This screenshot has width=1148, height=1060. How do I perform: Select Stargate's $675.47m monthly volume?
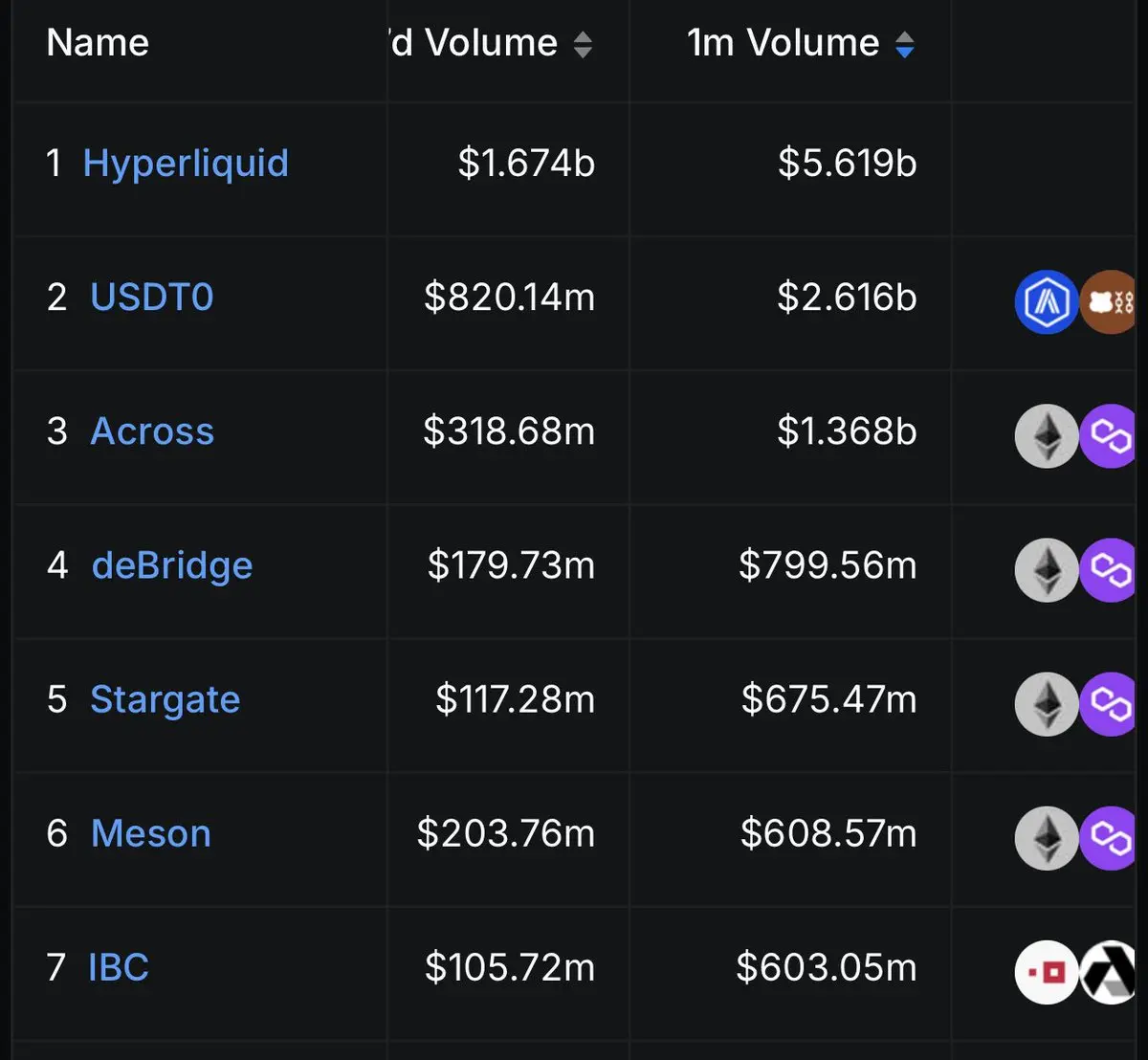(829, 699)
